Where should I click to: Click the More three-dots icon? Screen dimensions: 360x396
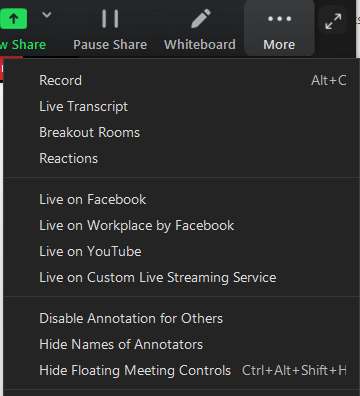pos(279,19)
